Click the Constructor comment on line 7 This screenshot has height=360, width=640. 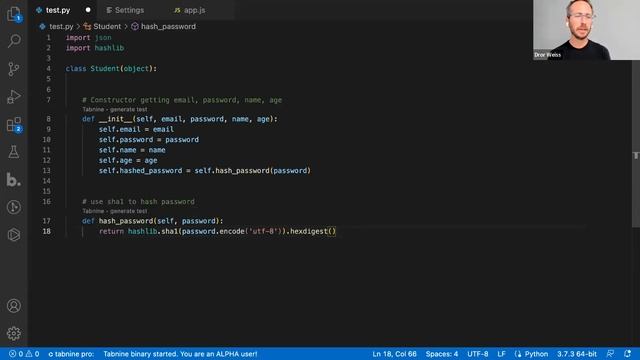(x=182, y=100)
